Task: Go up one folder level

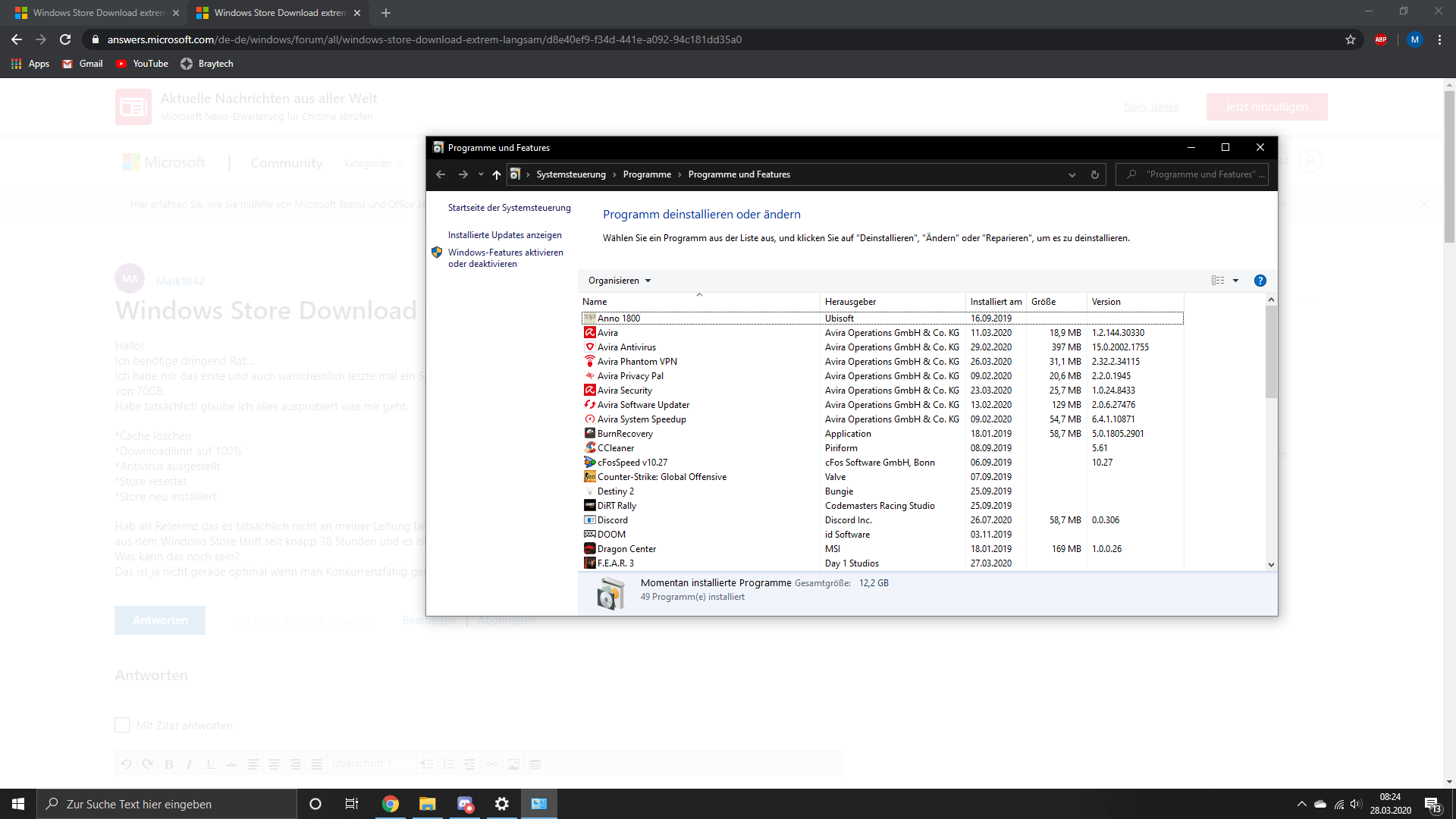Action: pos(497,174)
